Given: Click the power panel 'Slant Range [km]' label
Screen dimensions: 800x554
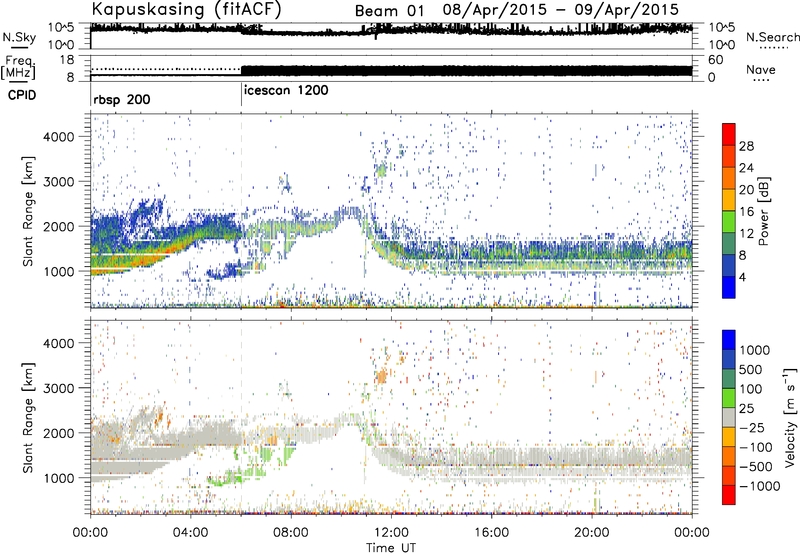Looking at the screenshot, I should (x=27, y=212).
